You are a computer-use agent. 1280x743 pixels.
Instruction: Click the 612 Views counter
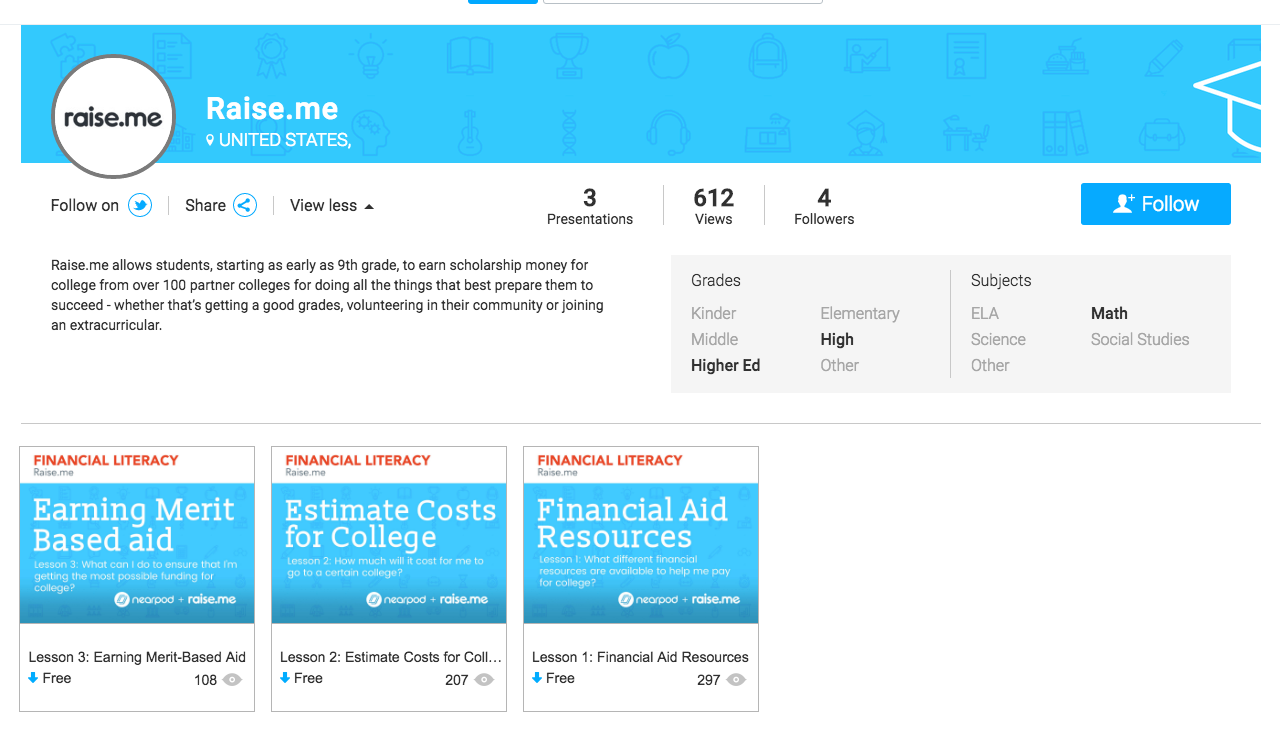pyautogui.click(x=714, y=206)
